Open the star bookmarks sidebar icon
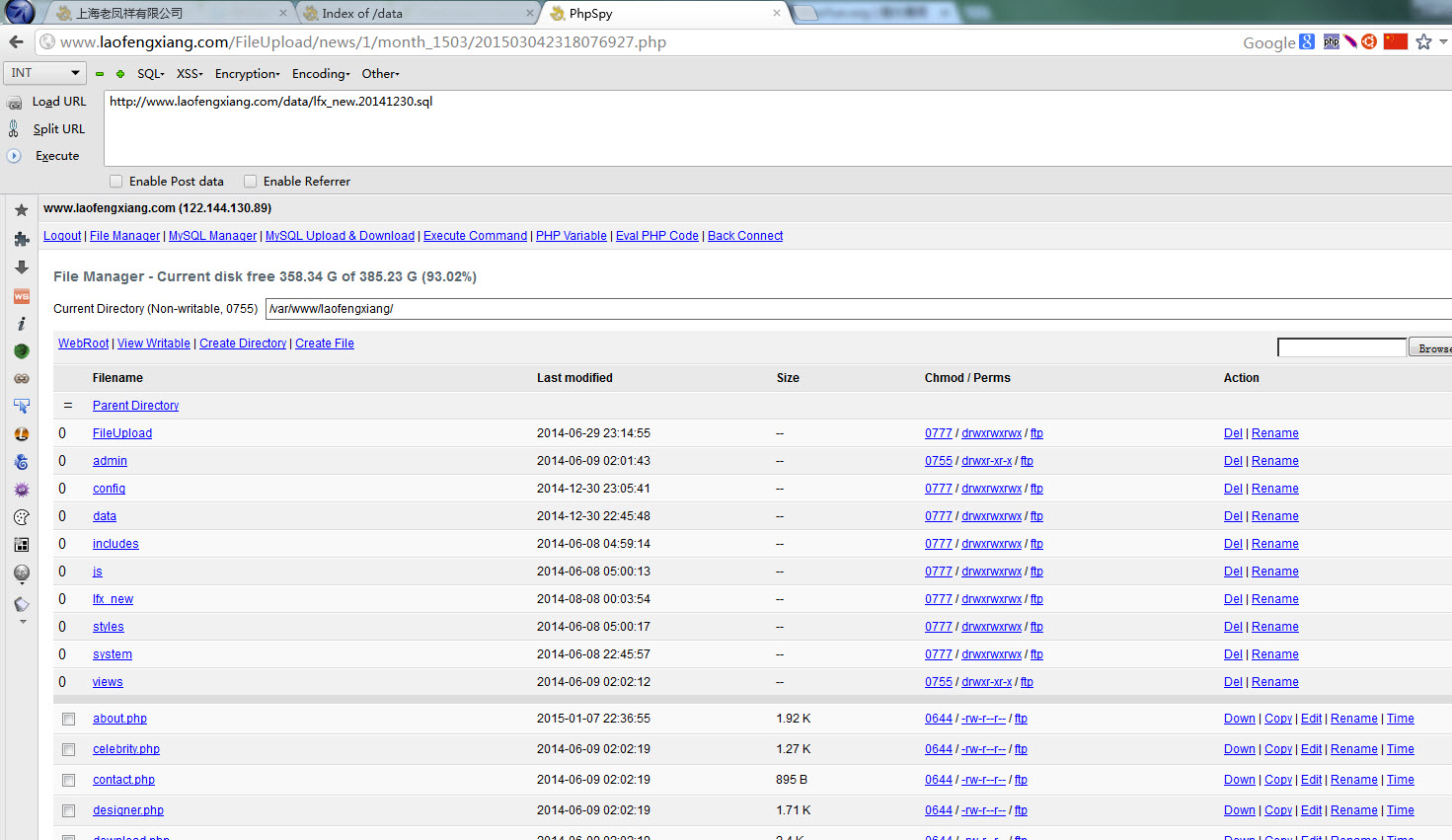Image resolution: width=1452 pixels, height=840 pixels. (21, 210)
